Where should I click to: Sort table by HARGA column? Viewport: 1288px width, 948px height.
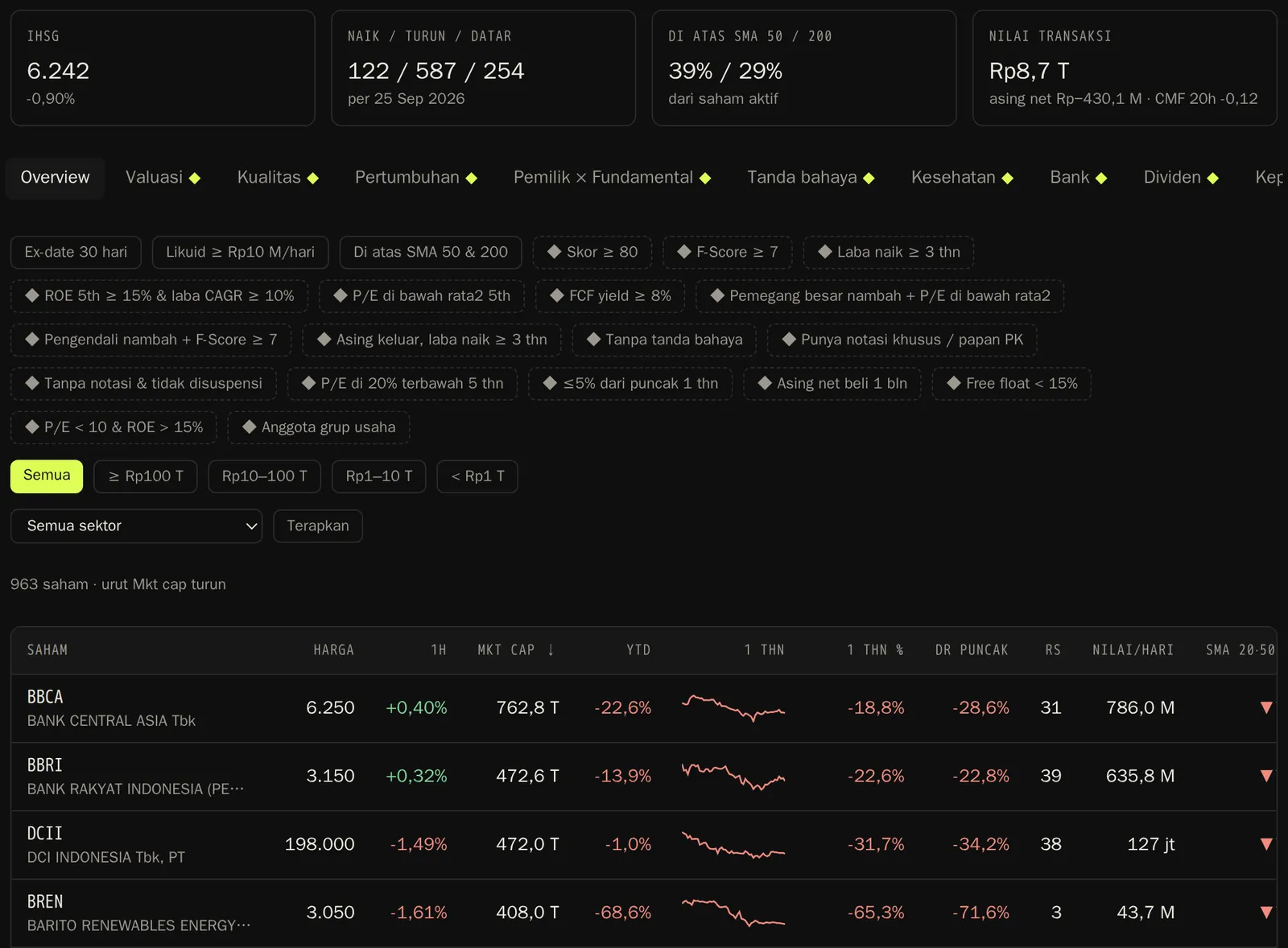coord(333,649)
